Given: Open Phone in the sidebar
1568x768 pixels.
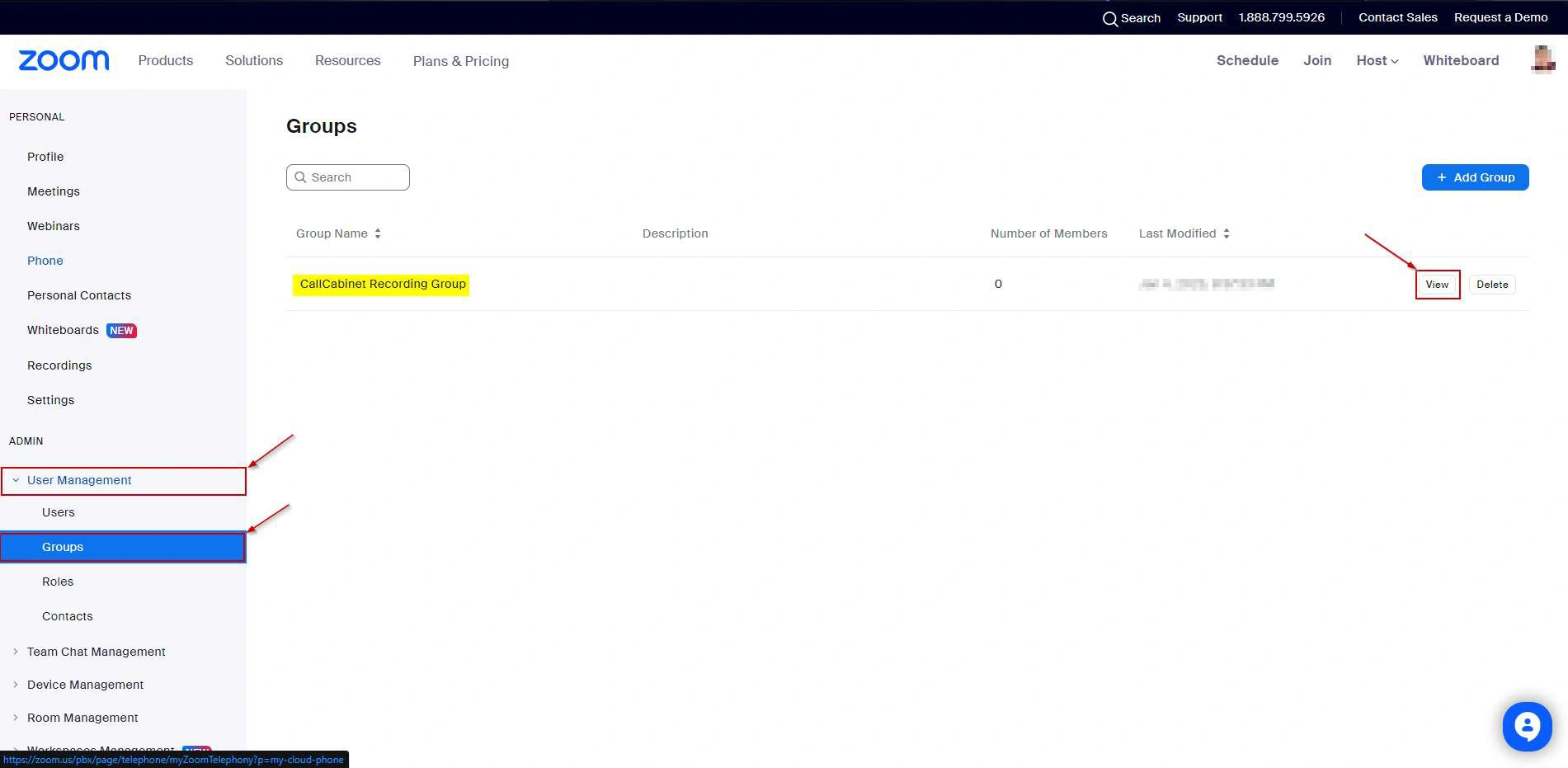Looking at the screenshot, I should coord(45,261).
